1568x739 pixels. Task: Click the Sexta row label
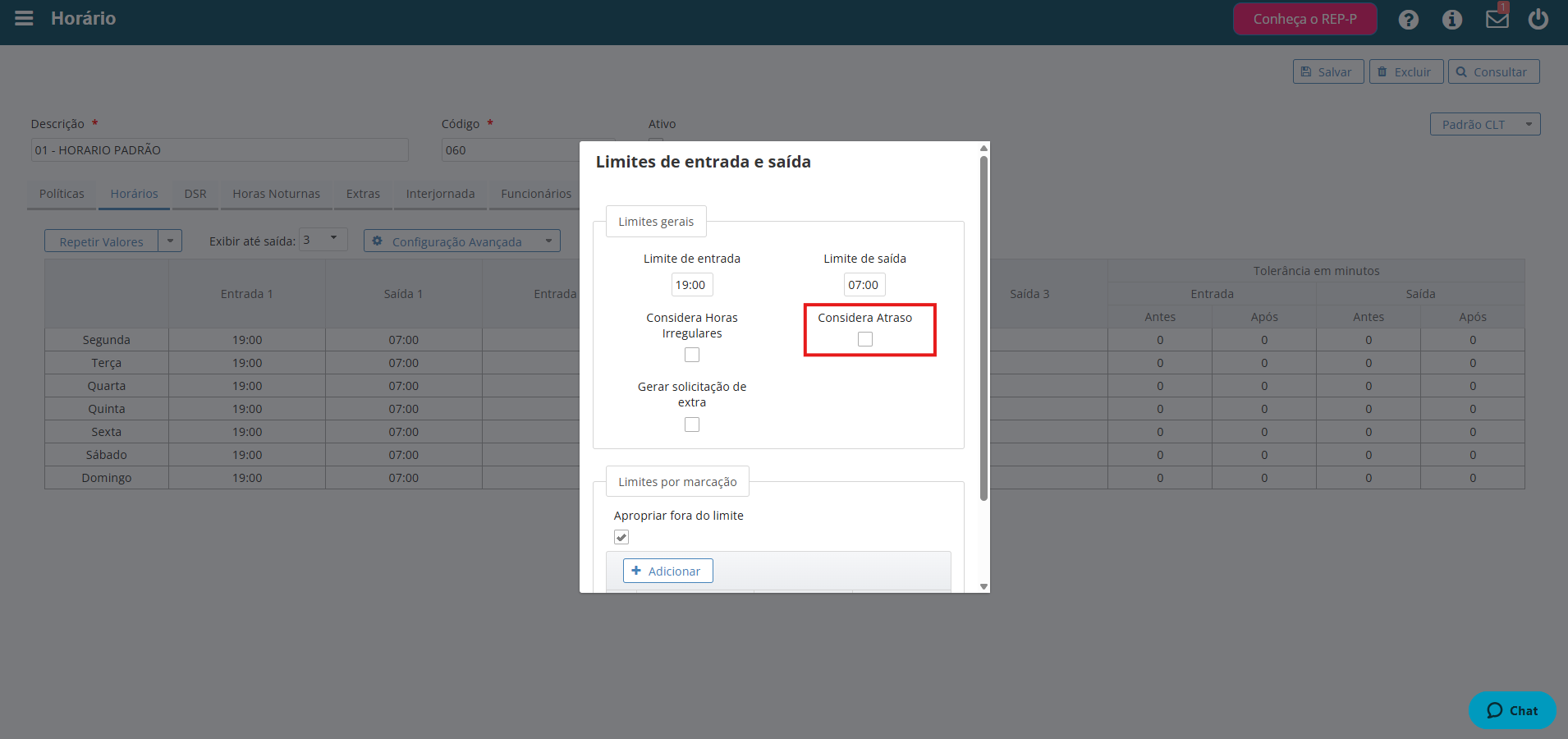click(107, 432)
